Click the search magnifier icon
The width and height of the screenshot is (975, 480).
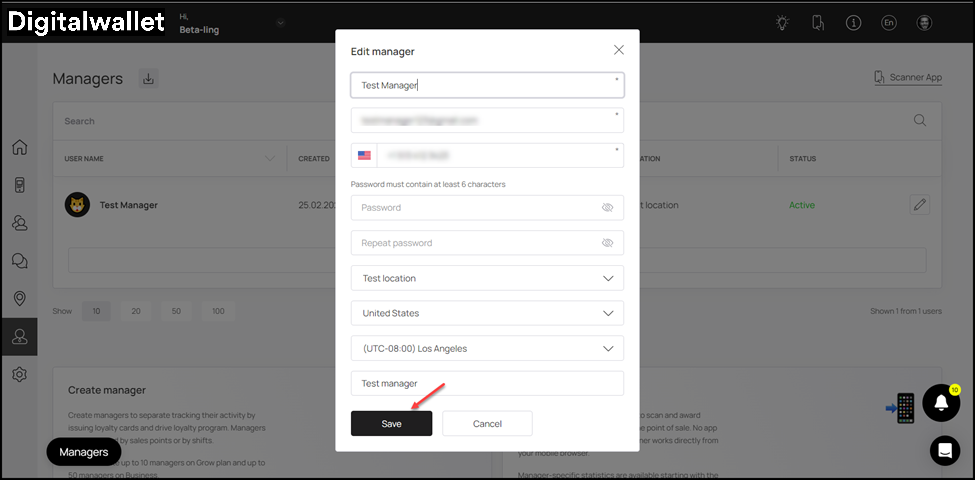click(x=920, y=121)
